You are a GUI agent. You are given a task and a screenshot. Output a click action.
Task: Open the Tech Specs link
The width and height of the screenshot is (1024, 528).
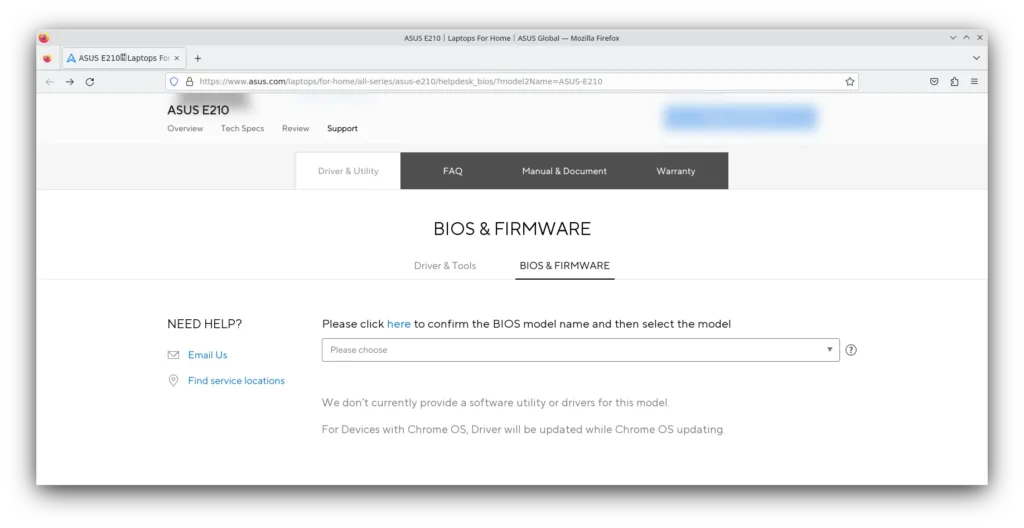click(242, 129)
